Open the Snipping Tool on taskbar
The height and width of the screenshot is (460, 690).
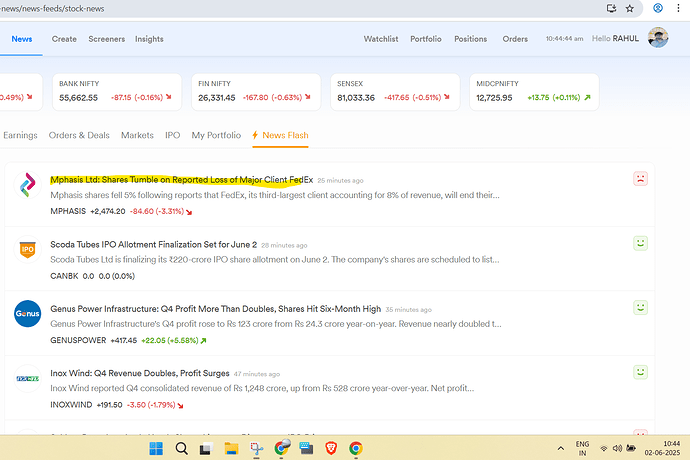coord(256,449)
